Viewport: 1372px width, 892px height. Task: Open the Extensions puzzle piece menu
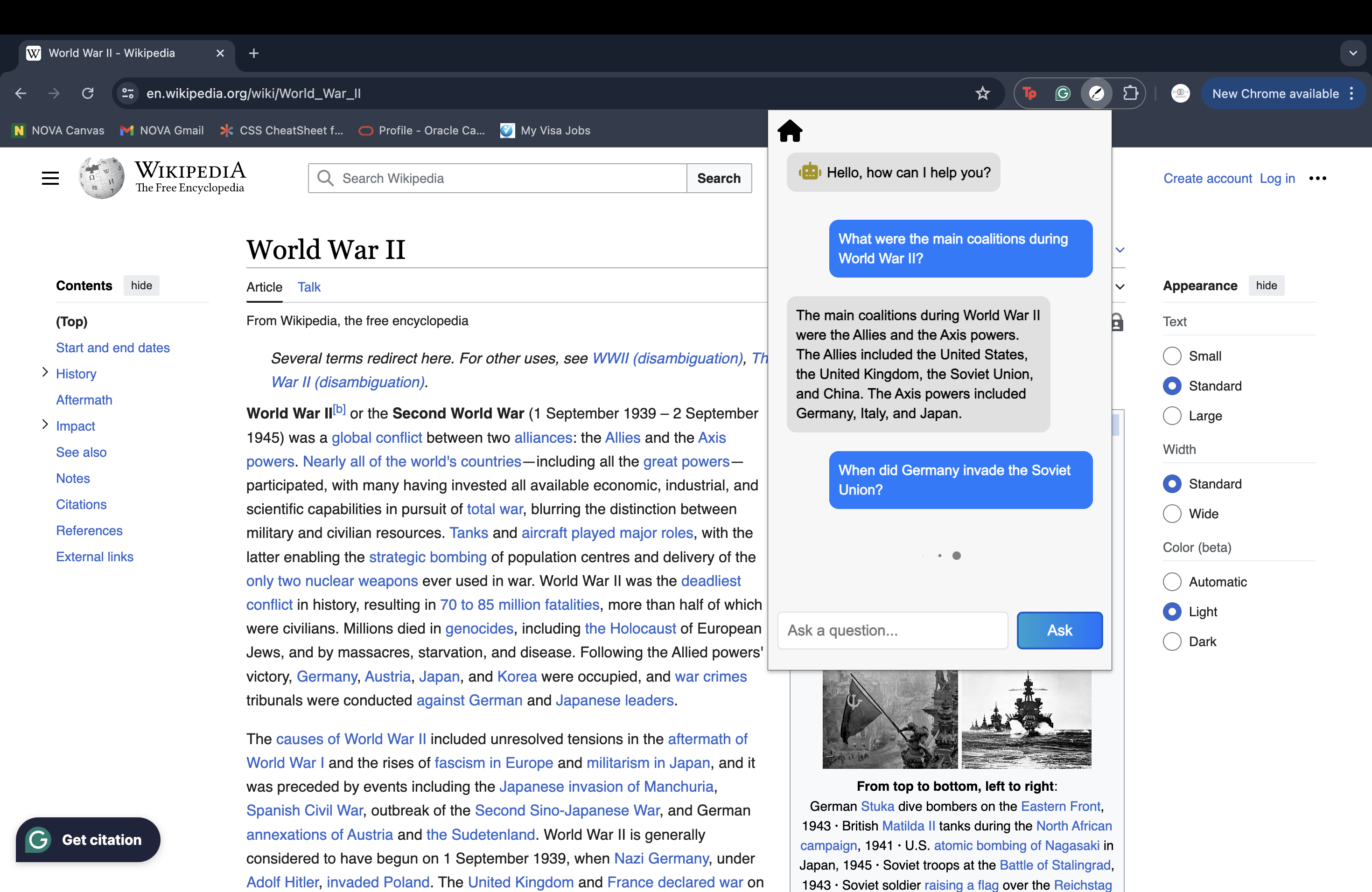coord(1130,93)
